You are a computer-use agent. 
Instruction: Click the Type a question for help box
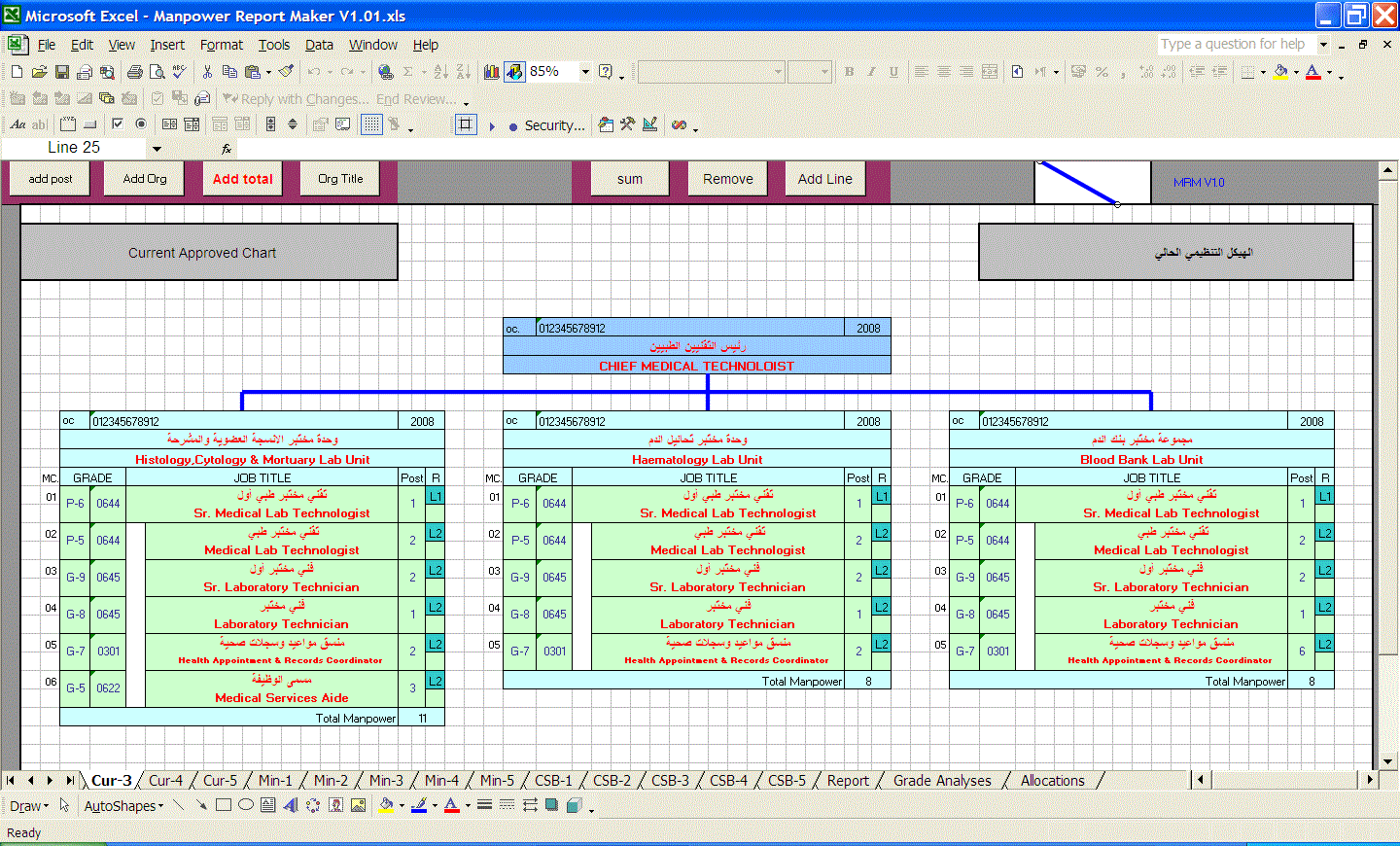[1237, 45]
